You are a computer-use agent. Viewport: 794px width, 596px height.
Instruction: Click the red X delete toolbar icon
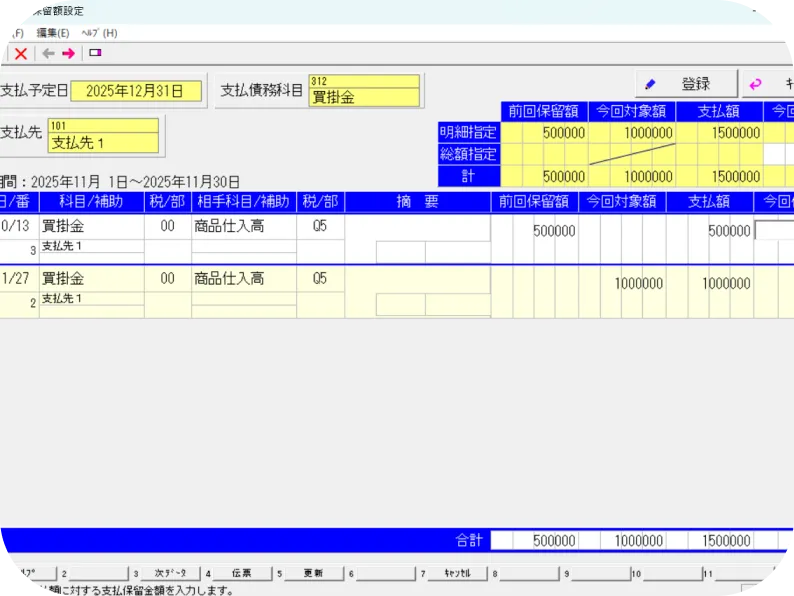20,54
